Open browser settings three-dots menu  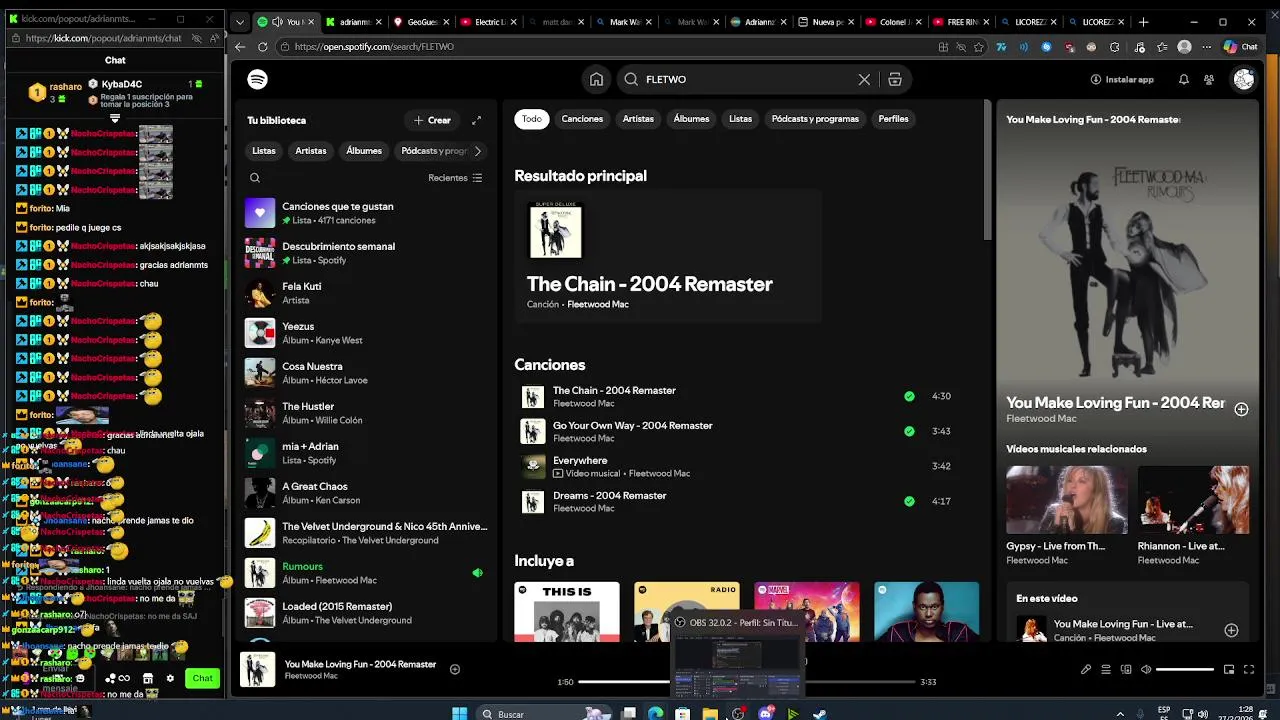pyautogui.click(x=1207, y=46)
